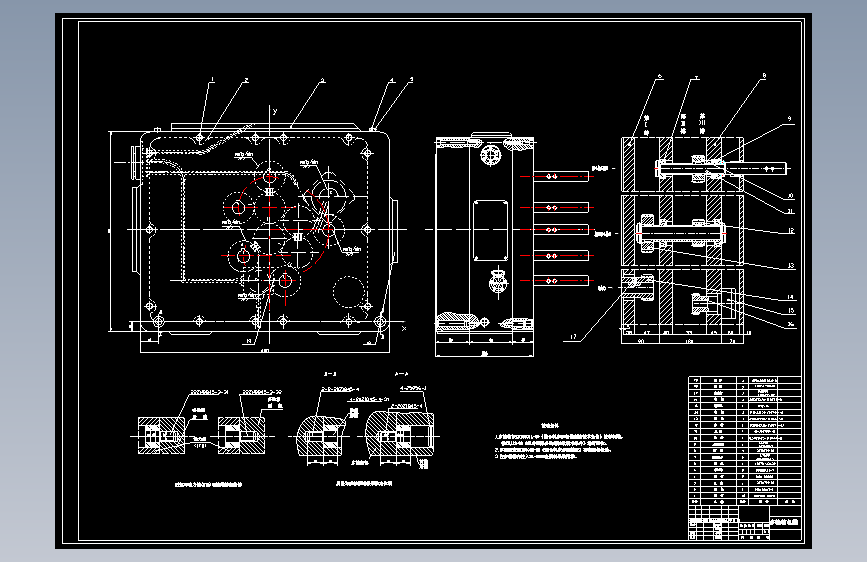Click balloon number 17 at lower-left leader line
This screenshot has height=562, width=867.
(573, 336)
